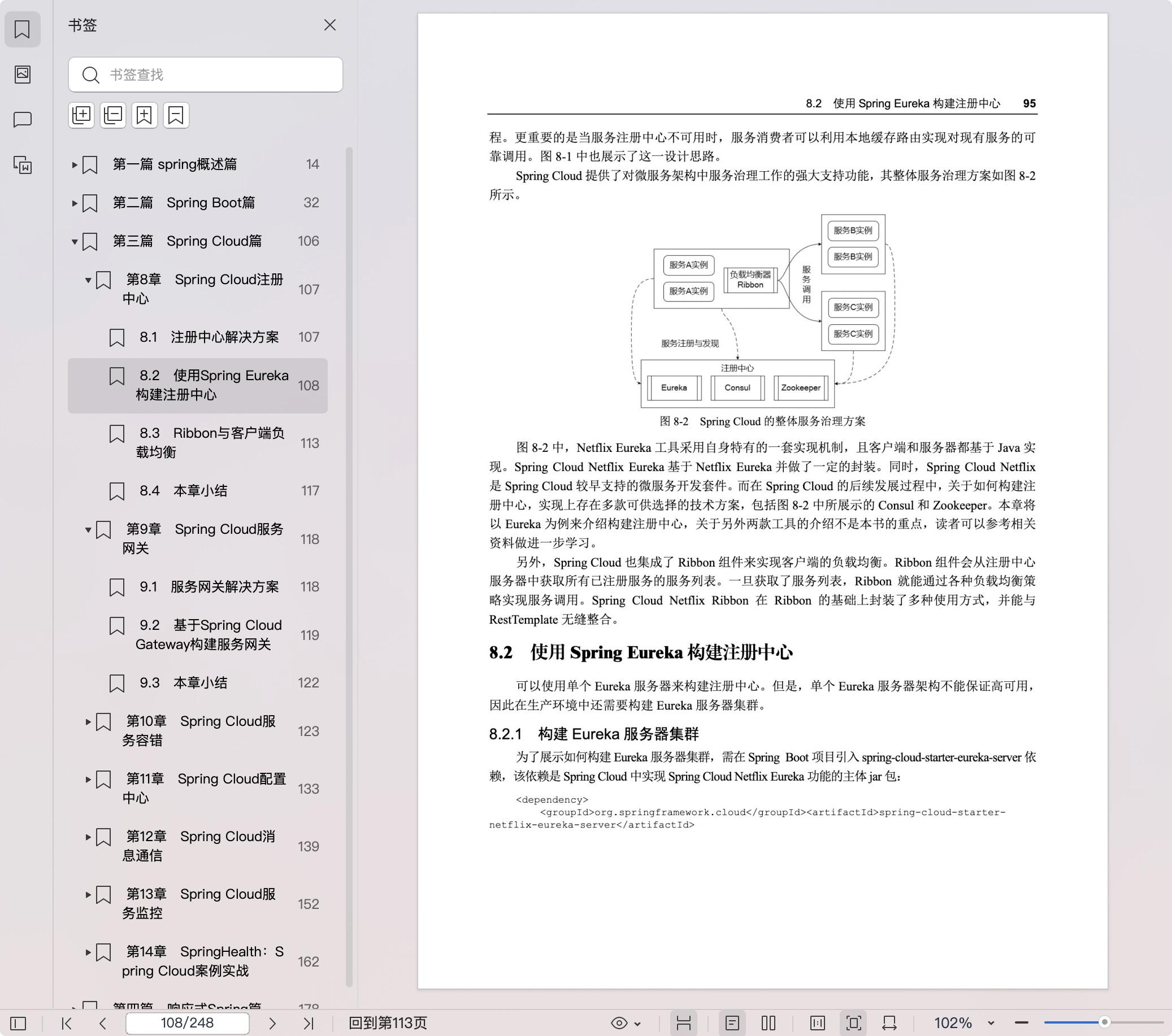Screen dimensions: 1172x1036
Task: Click bookmark icon beside 8.4 本章小结
Action: [116, 491]
